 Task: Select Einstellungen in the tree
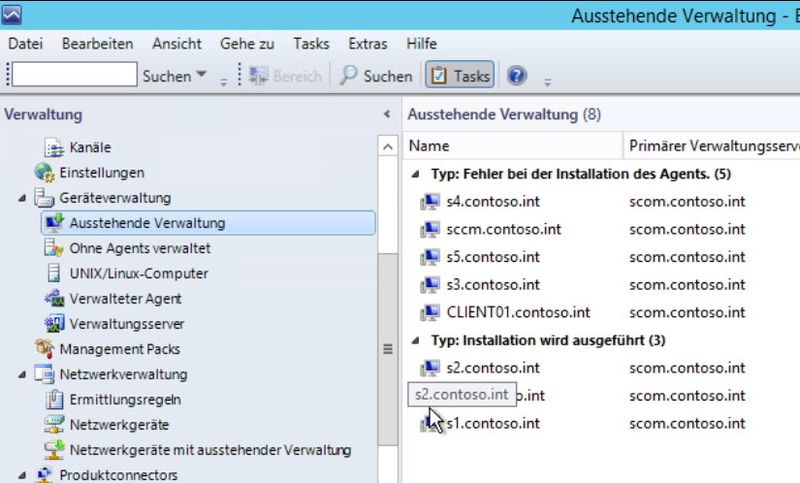(x=102, y=173)
